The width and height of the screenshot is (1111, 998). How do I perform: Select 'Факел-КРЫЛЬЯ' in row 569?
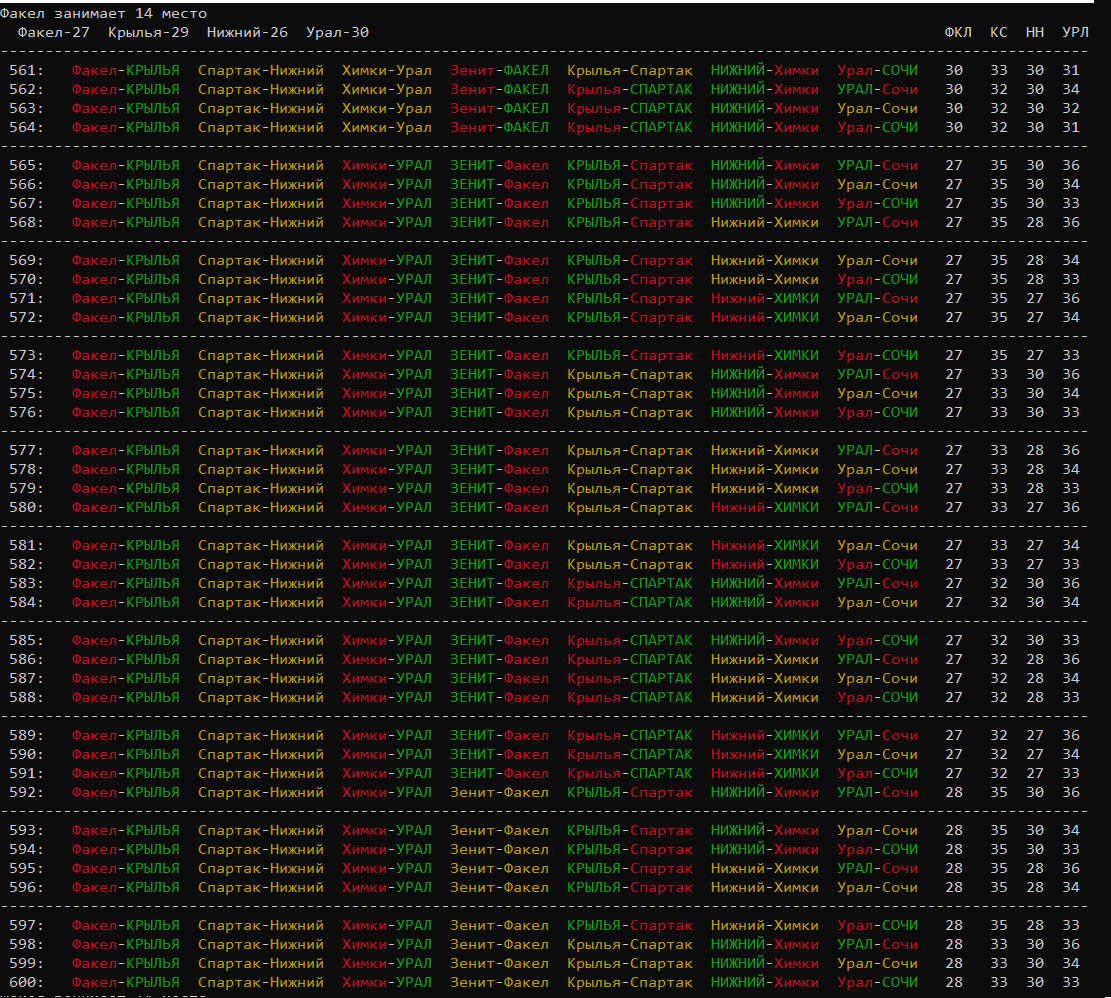click(125, 261)
